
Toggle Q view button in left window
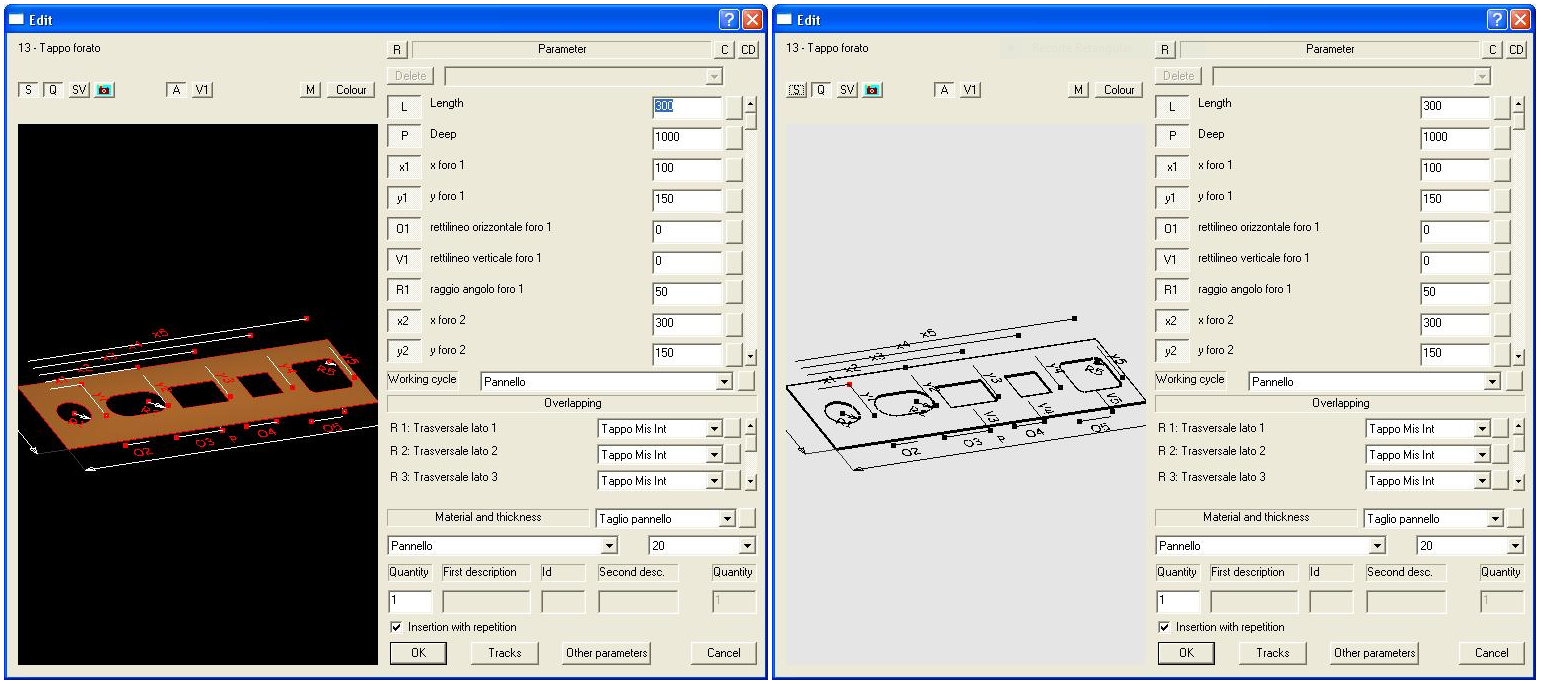point(52,90)
